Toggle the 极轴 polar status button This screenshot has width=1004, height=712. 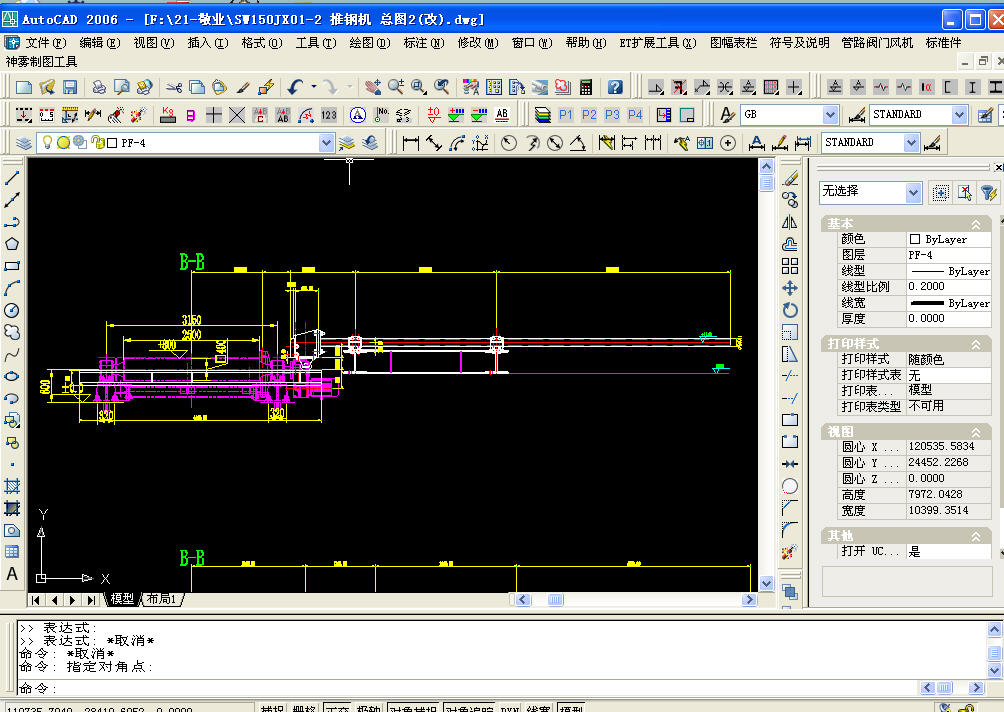369,708
